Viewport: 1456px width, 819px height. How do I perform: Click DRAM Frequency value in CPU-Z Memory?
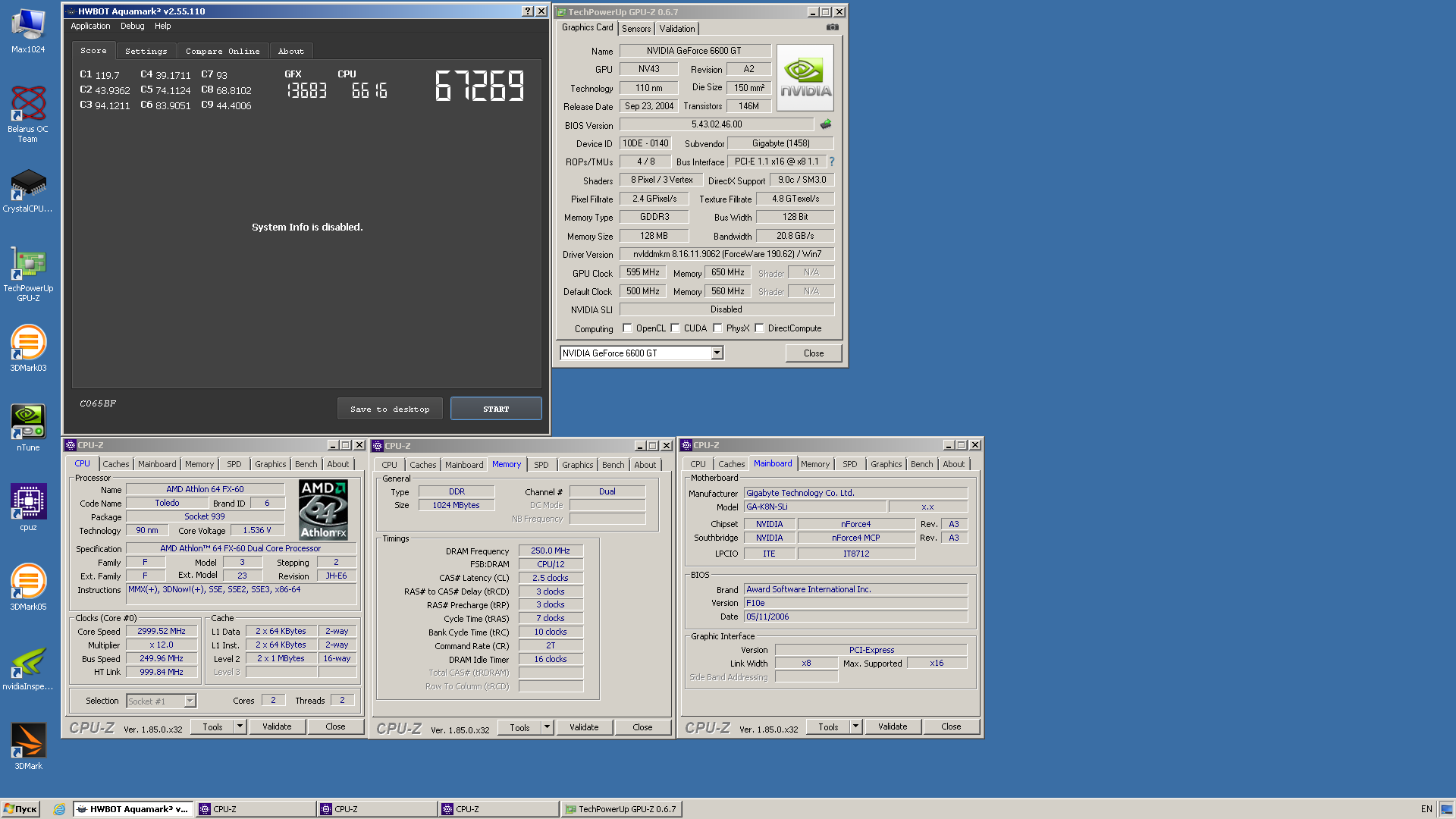point(551,551)
